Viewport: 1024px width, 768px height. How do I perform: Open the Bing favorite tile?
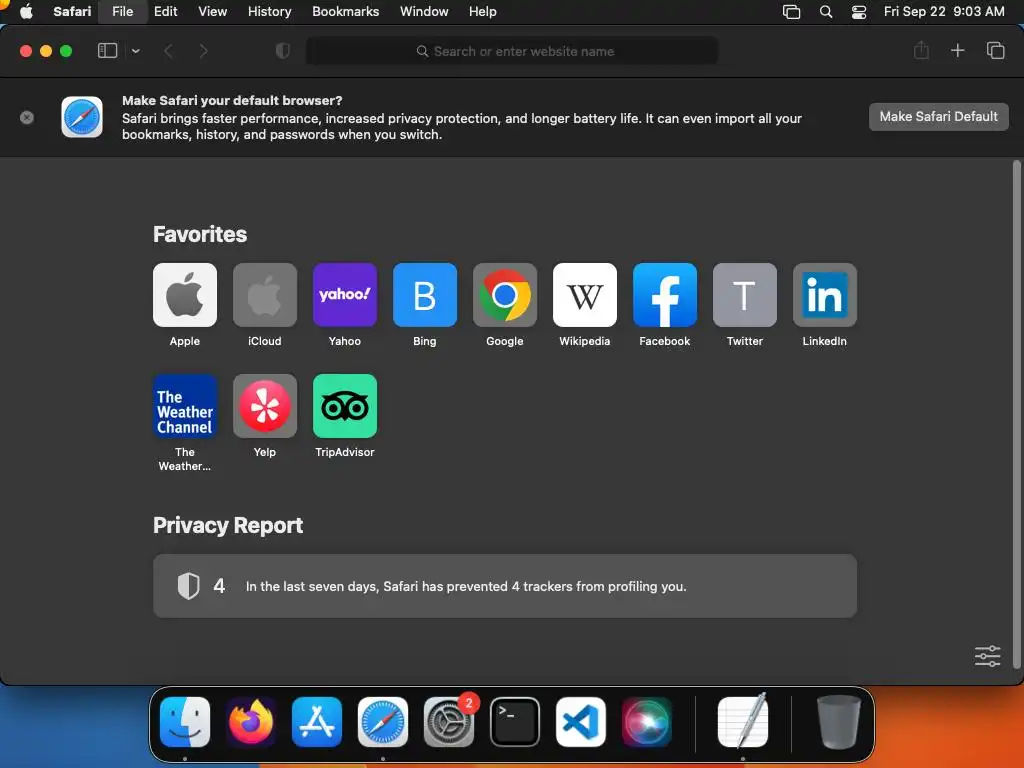(x=424, y=295)
